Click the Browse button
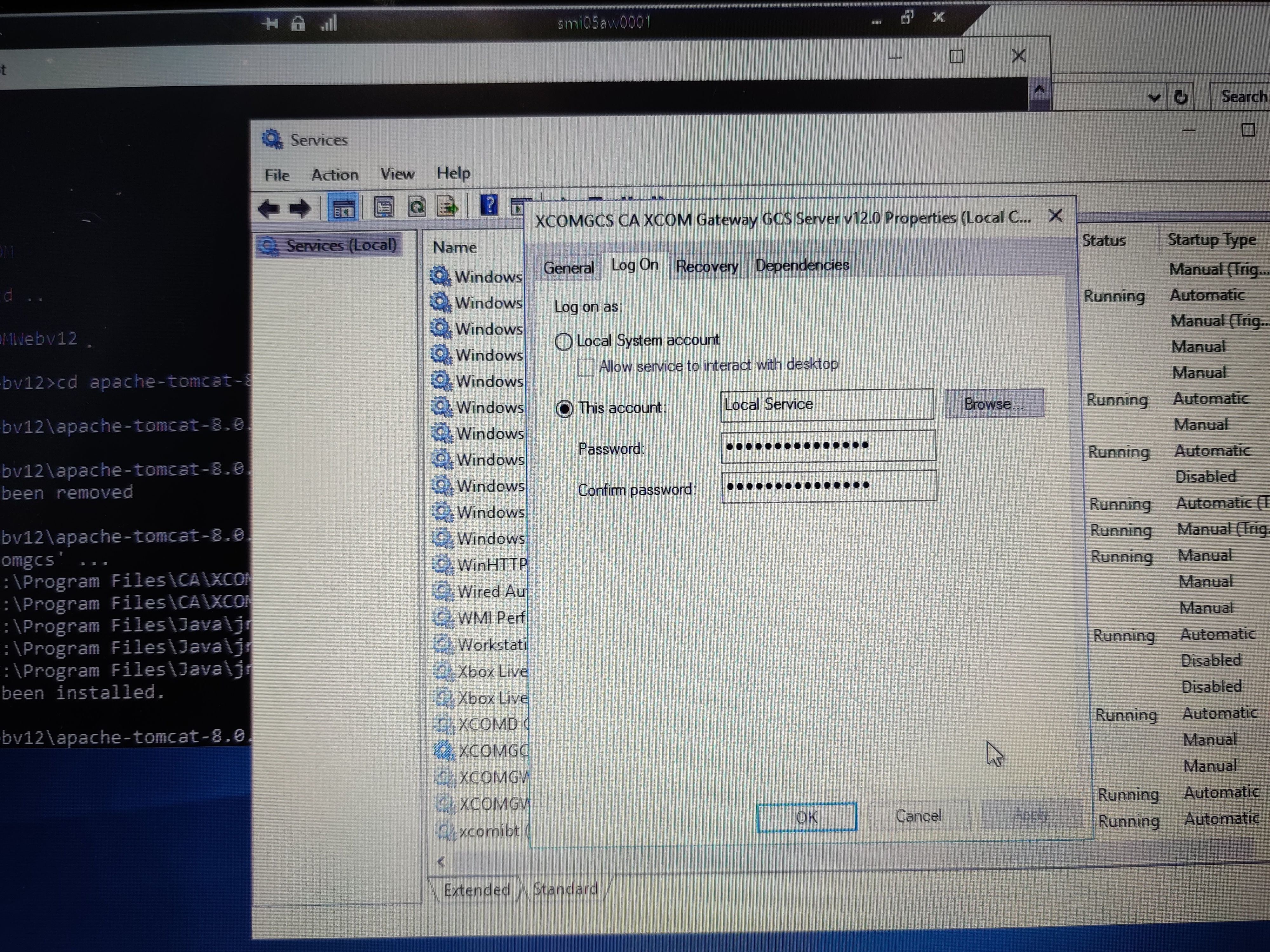 993,404
